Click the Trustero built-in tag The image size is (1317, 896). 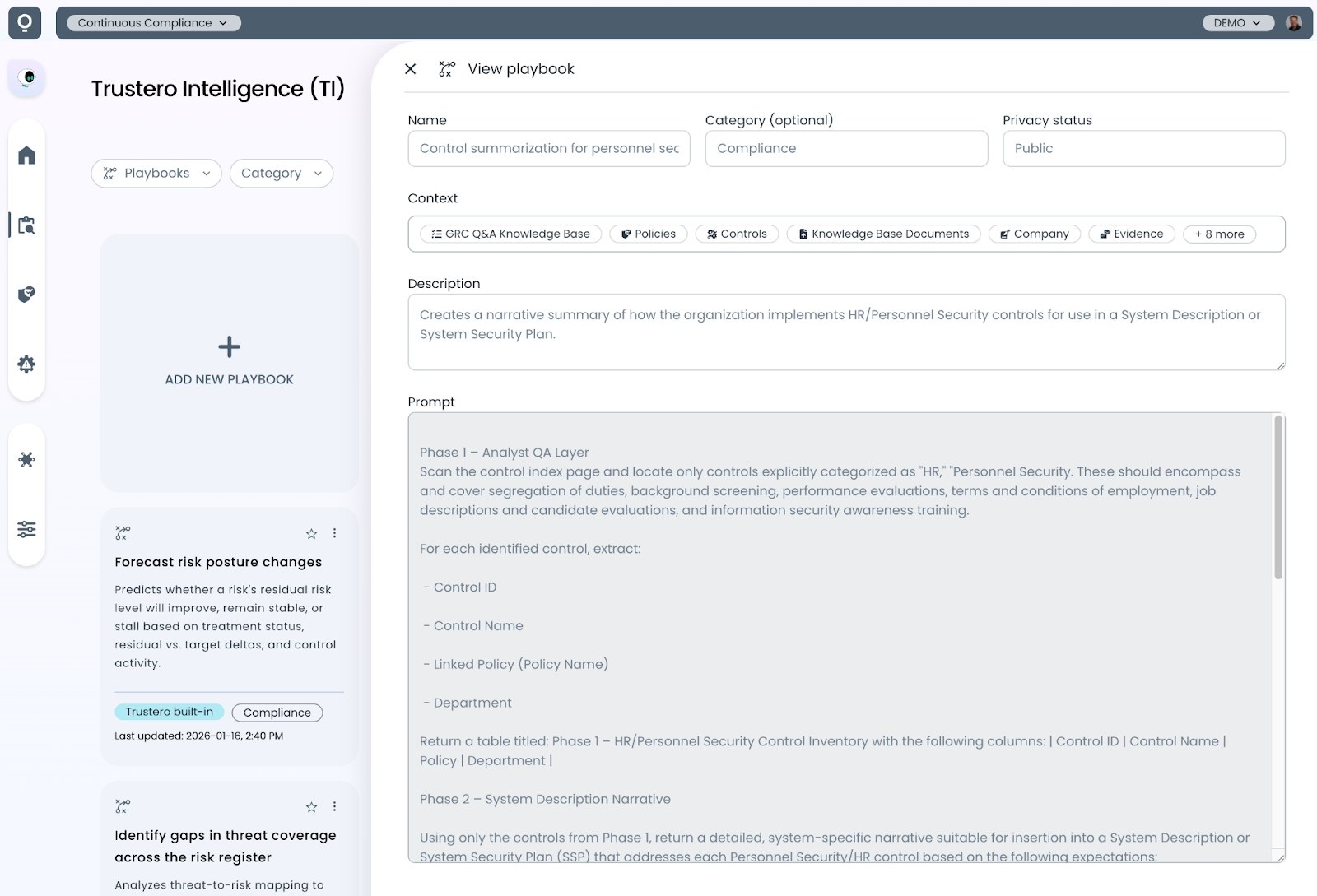[169, 712]
